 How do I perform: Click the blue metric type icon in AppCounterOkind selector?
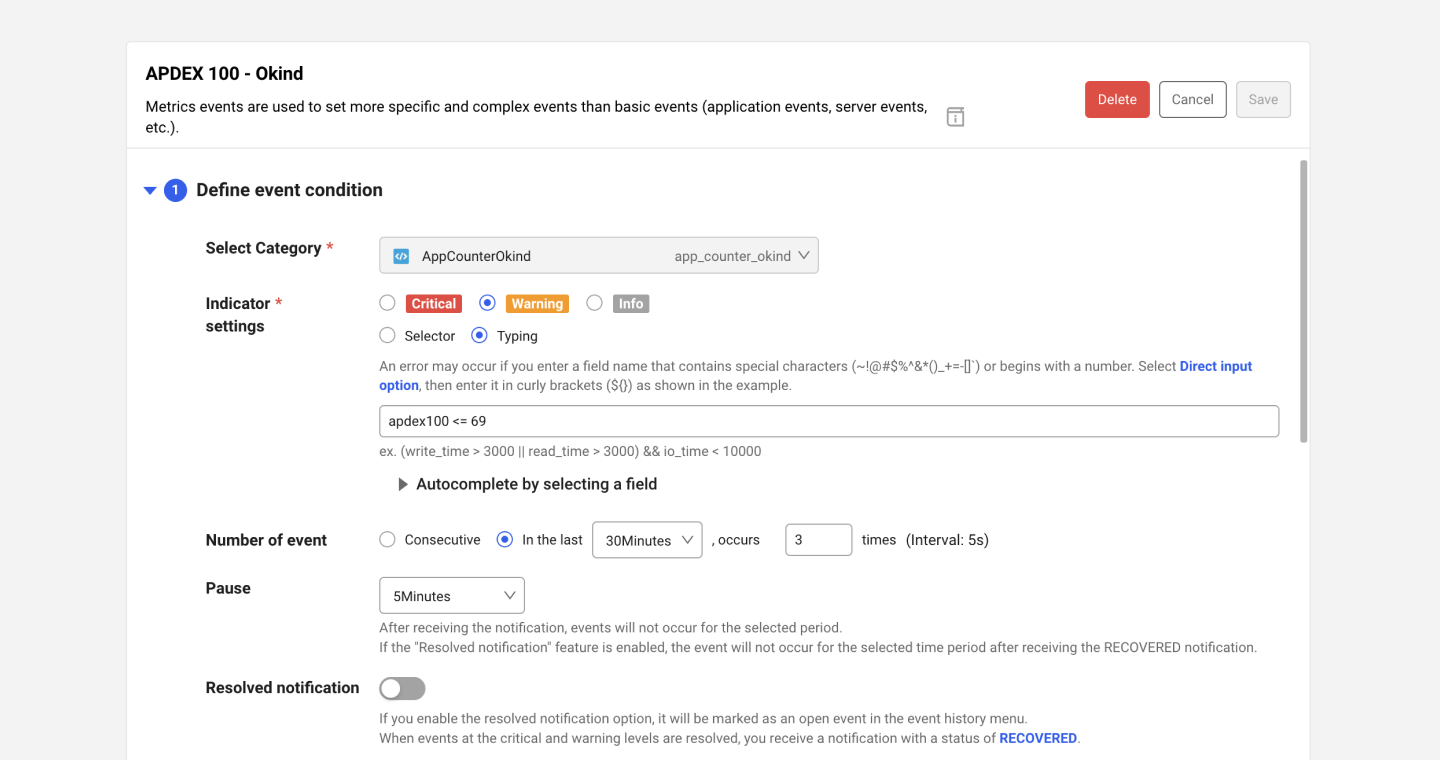coord(400,255)
